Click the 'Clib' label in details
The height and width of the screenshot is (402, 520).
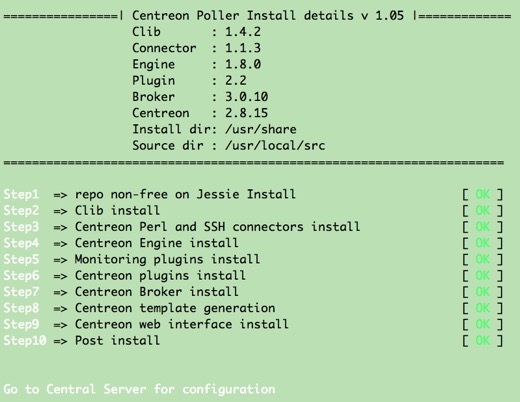click(146, 32)
